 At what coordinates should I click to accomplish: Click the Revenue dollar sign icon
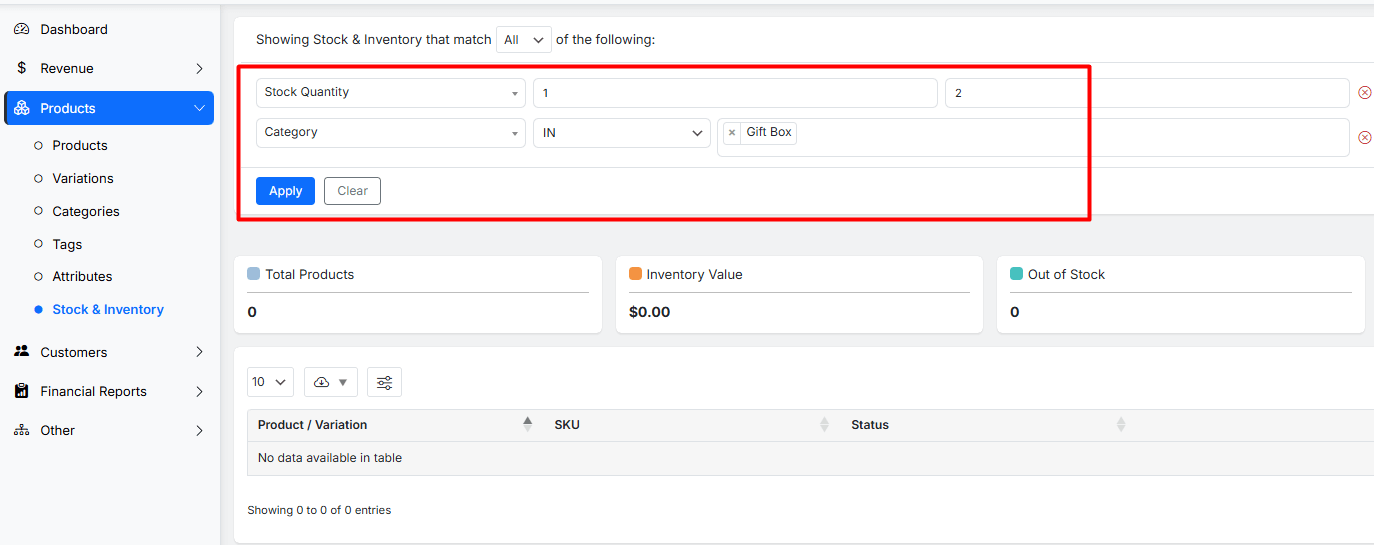point(21,68)
